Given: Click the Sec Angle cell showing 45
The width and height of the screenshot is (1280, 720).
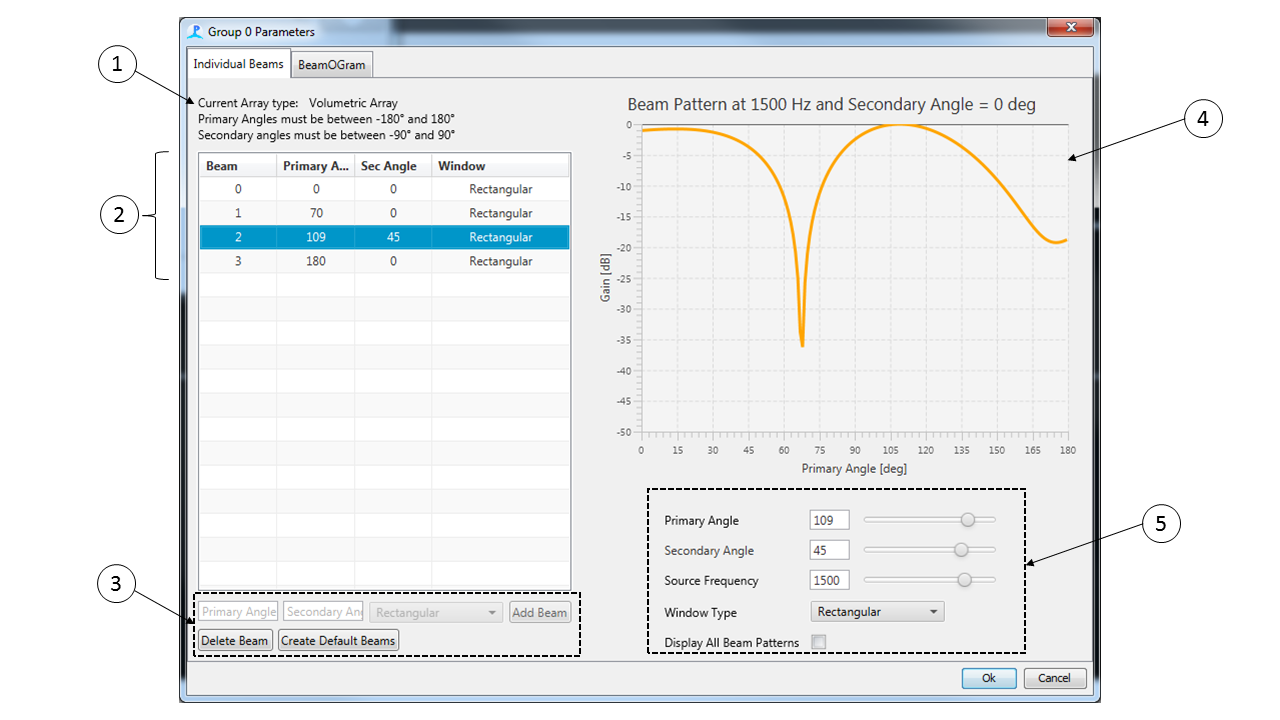Looking at the screenshot, I should 393,237.
